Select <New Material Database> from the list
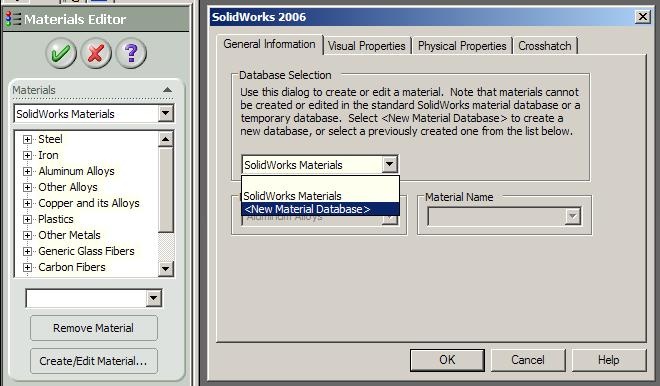Image resolution: width=660 pixels, height=386 pixels. point(320,209)
